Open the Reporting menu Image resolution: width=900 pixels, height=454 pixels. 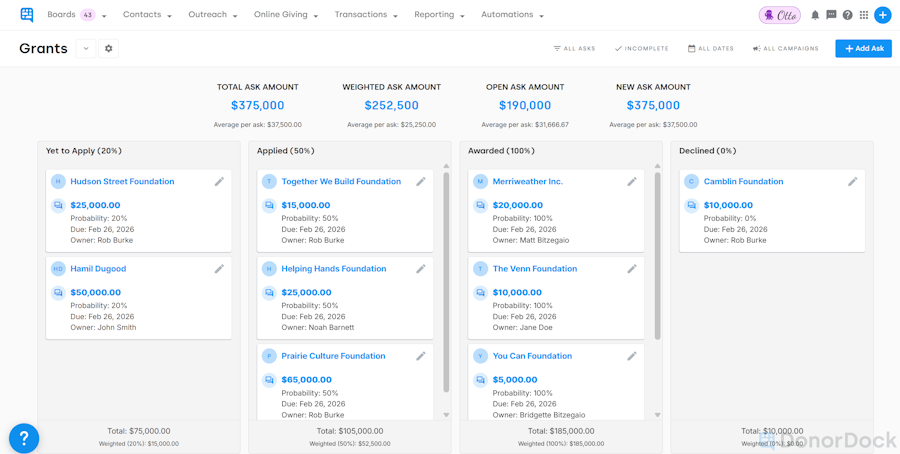pyautogui.click(x=438, y=15)
